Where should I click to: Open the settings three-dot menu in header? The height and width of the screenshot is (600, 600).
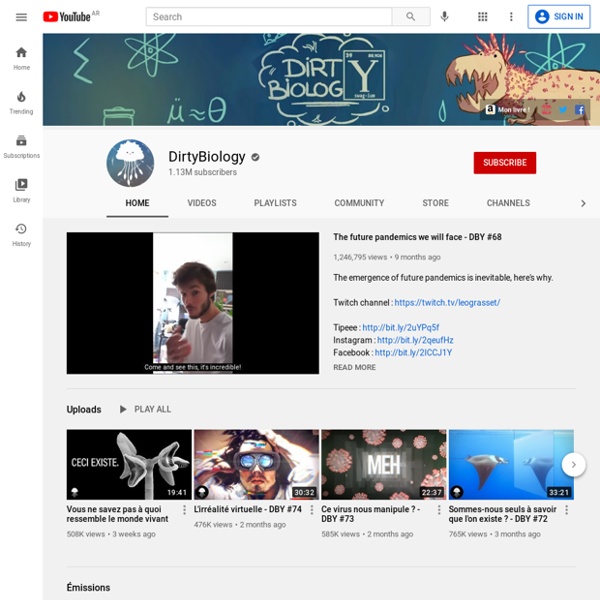[x=511, y=16]
